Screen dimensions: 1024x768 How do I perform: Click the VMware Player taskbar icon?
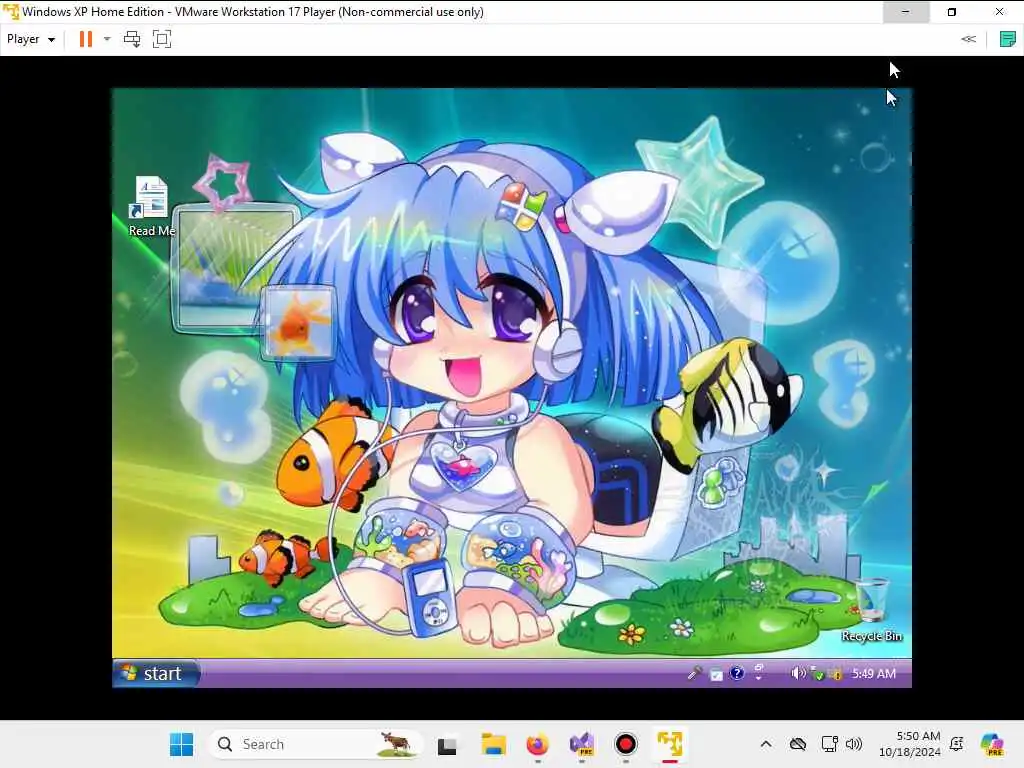(x=669, y=744)
